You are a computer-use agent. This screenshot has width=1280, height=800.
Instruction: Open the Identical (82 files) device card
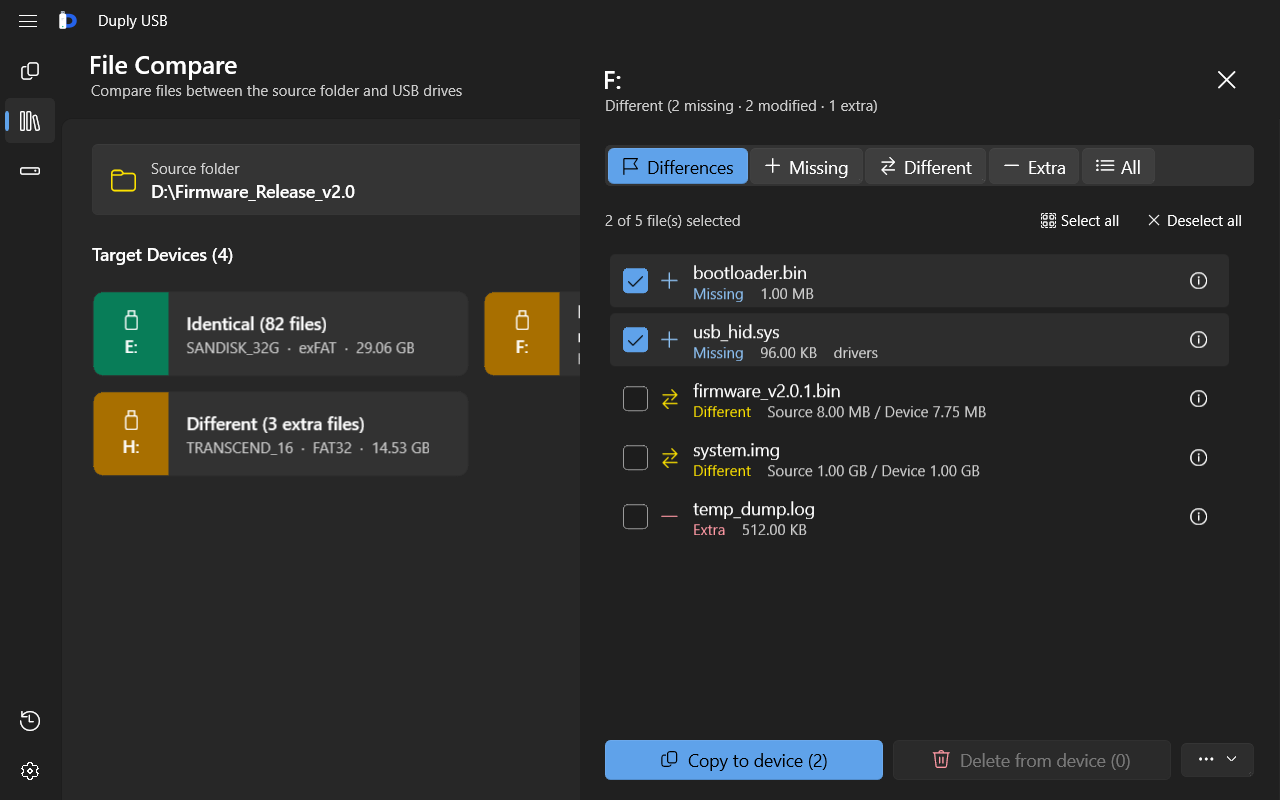coord(280,334)
